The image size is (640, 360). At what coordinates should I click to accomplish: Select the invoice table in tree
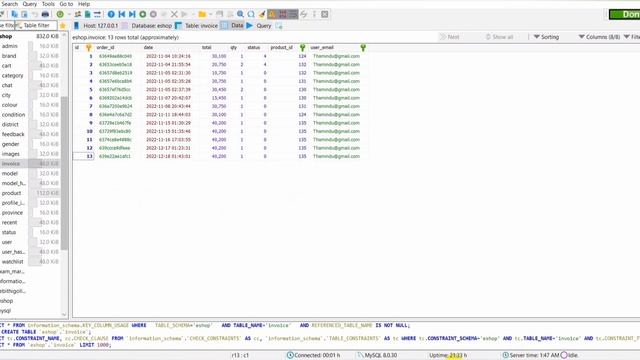(11, 164)
